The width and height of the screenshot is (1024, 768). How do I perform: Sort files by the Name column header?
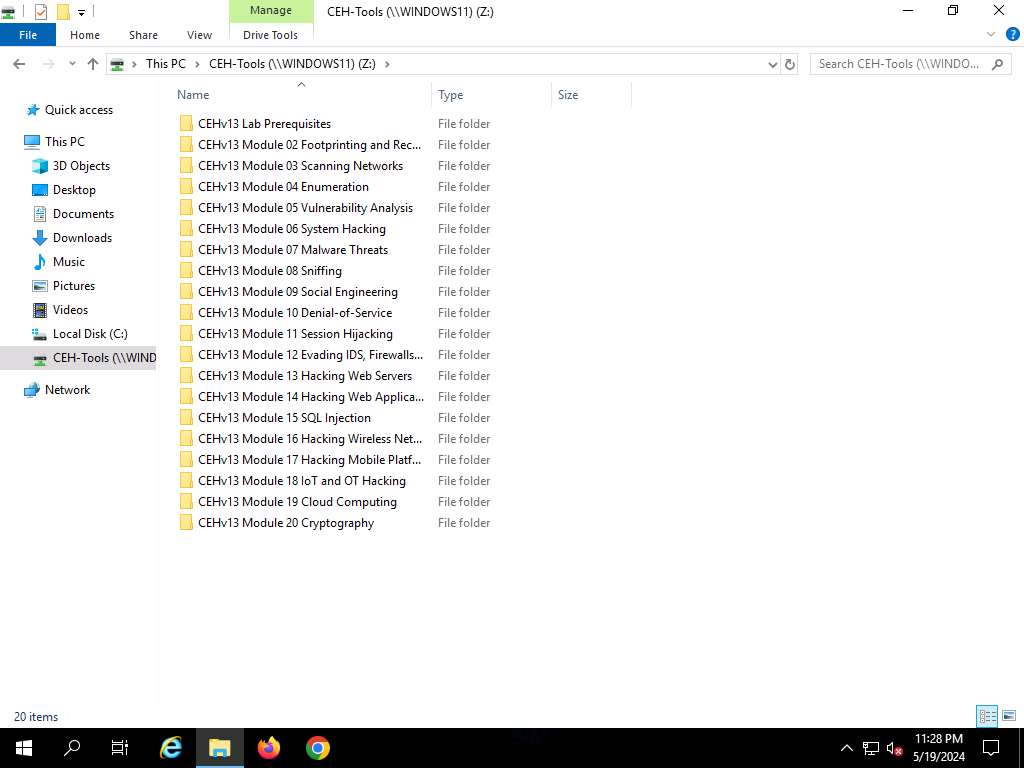coord(193,95)
